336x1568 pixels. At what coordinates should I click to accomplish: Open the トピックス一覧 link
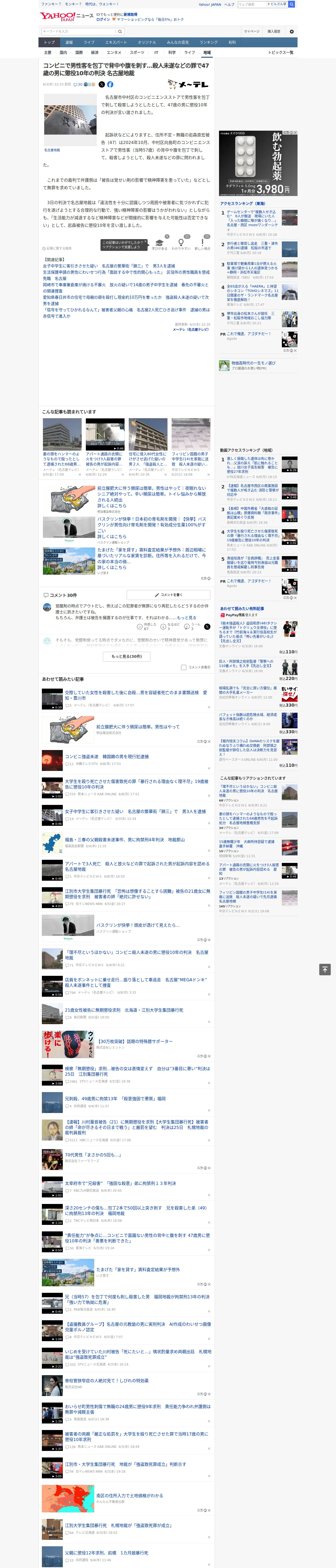(x=281, y=52)
